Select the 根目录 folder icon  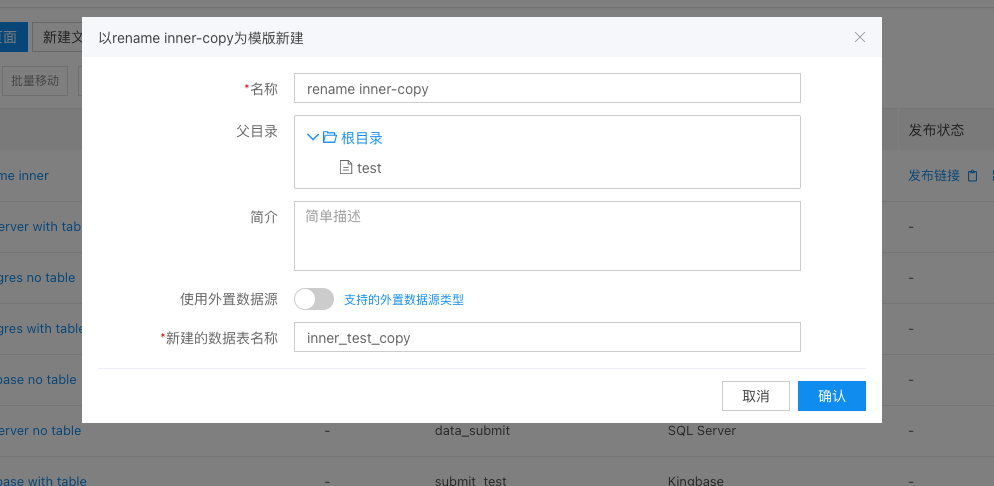click(x=329, y=137)
